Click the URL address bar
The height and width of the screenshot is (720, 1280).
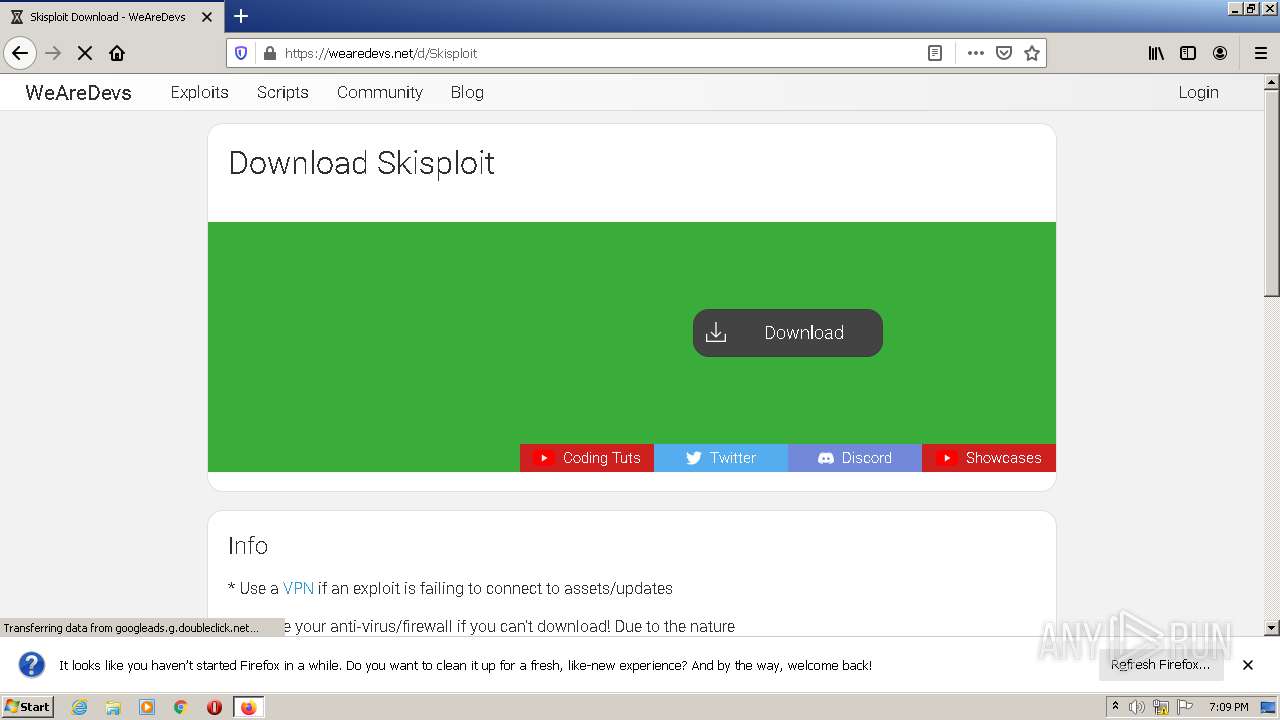[600, 53]
